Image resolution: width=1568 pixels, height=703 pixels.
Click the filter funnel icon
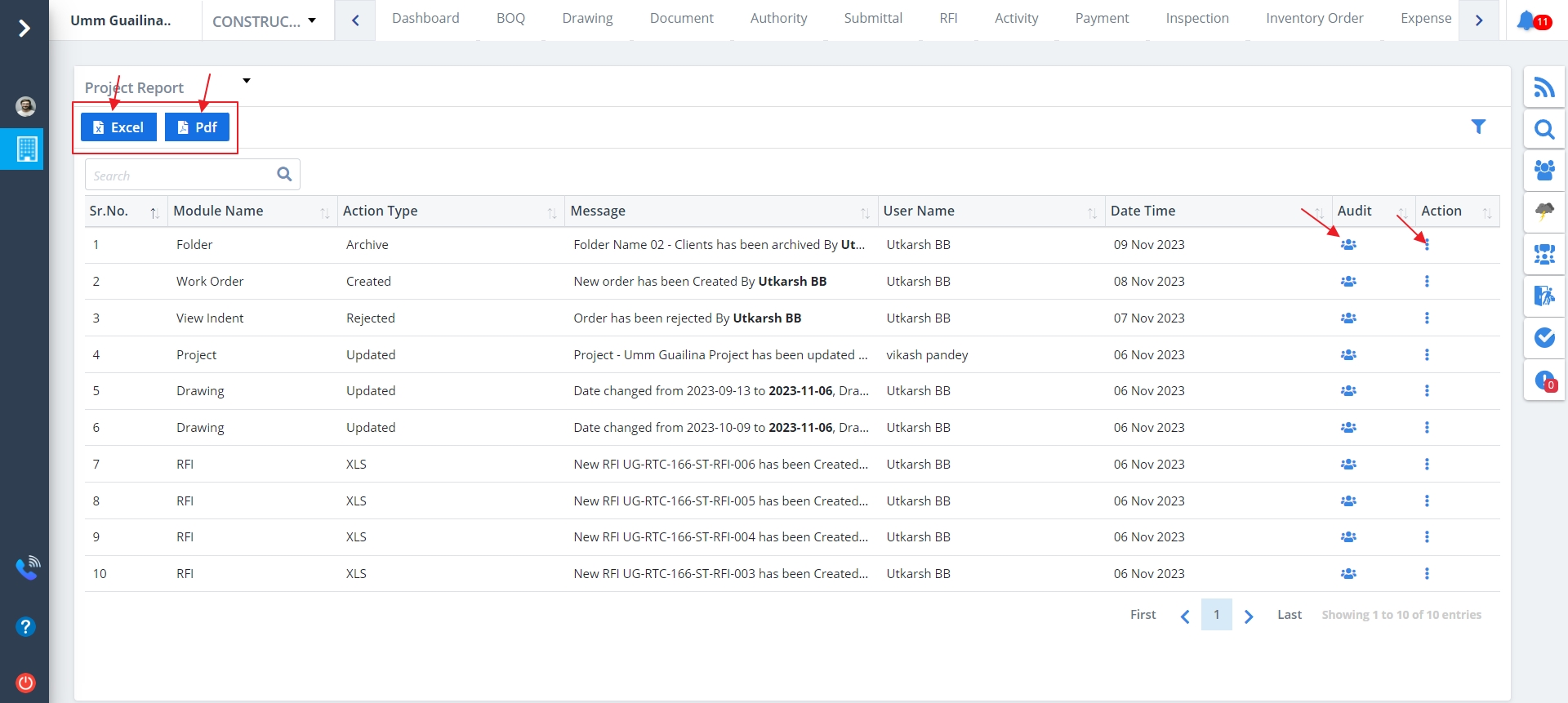coord(1477,127)
